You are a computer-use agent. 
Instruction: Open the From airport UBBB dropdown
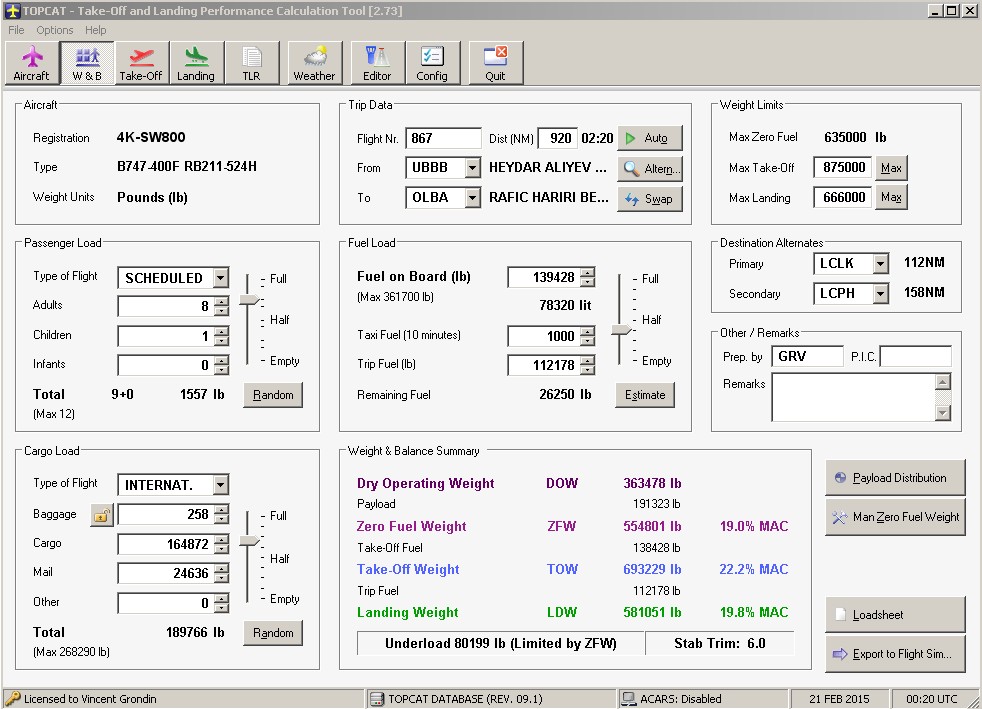tap(473, 168)
